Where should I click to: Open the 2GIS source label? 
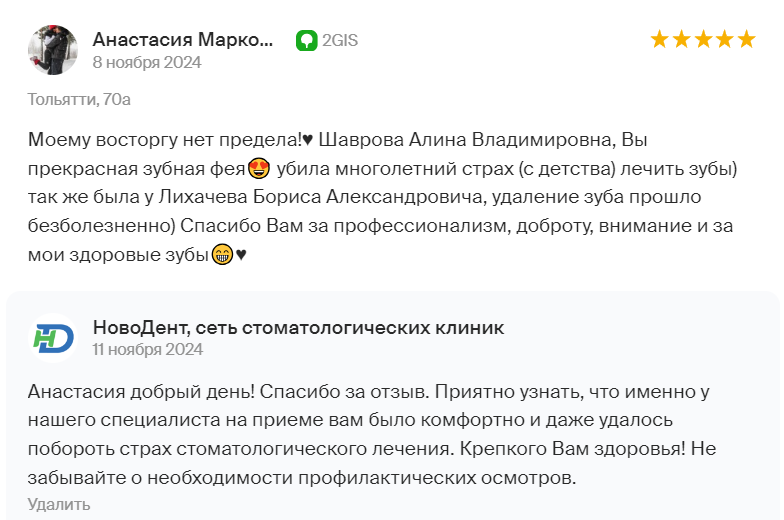pos(340,40)
